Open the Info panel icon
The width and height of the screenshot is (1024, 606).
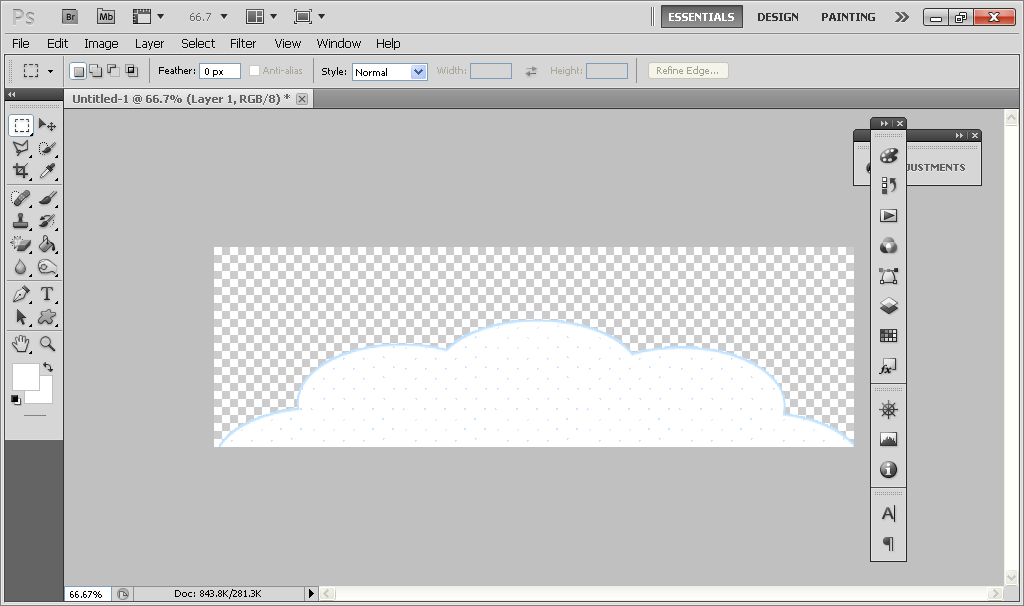coord(888,469)
